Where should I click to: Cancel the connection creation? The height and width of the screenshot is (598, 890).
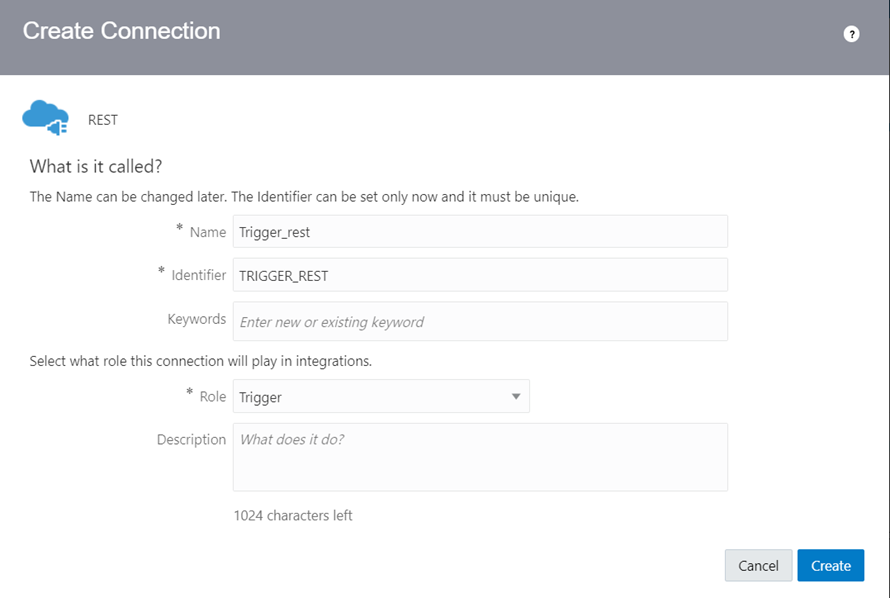tap(758, 565)
